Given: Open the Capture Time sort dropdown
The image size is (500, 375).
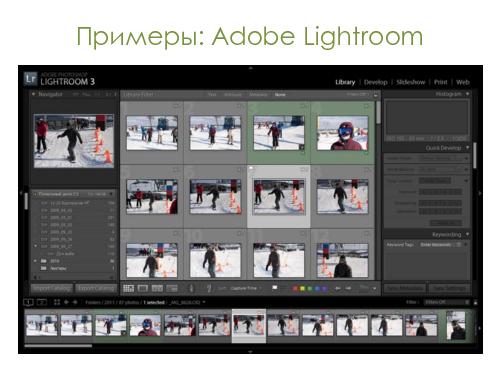Looking at the screenshot, I should (x=246, y=288).
